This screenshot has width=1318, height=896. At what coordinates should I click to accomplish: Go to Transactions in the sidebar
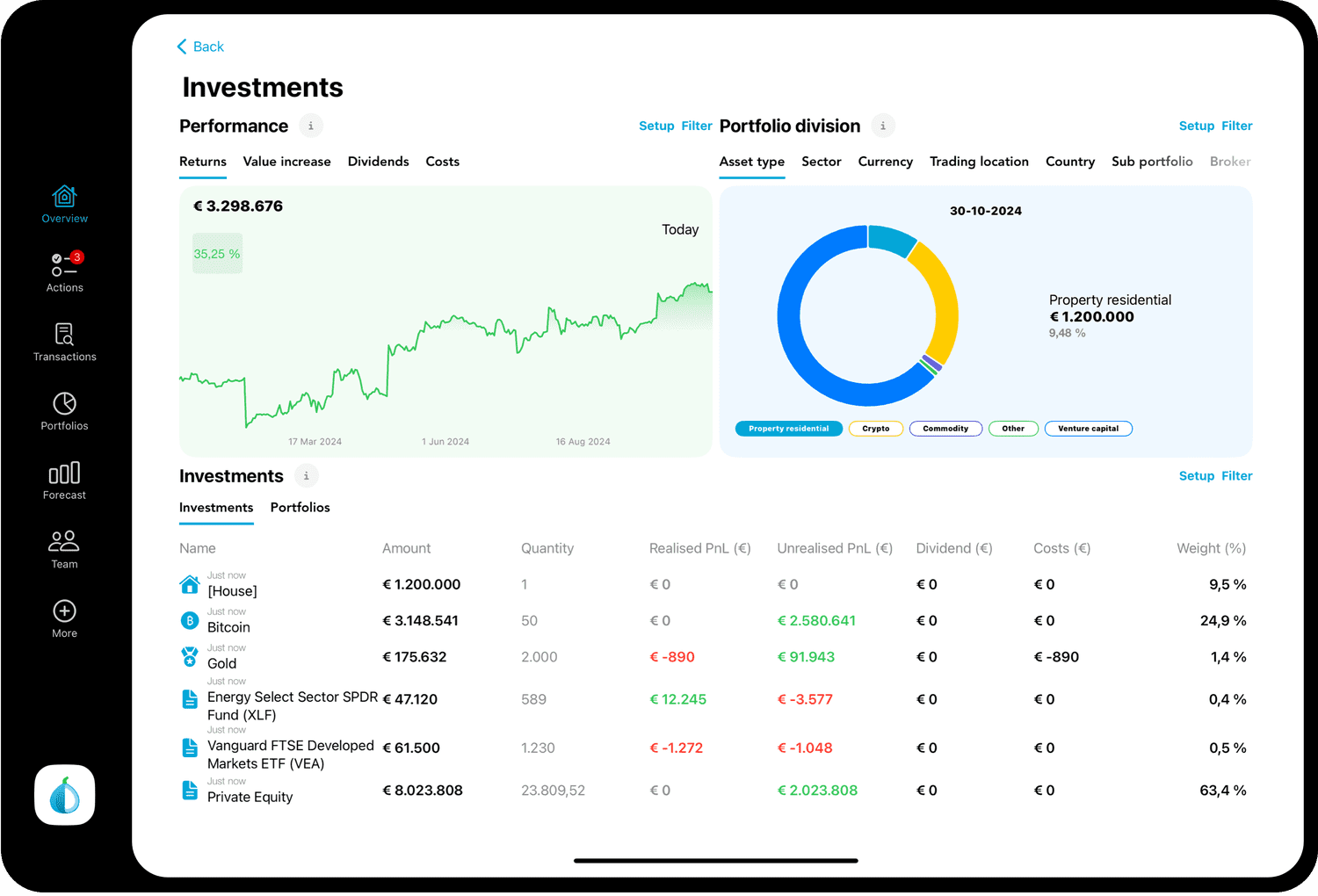point(64,335)
